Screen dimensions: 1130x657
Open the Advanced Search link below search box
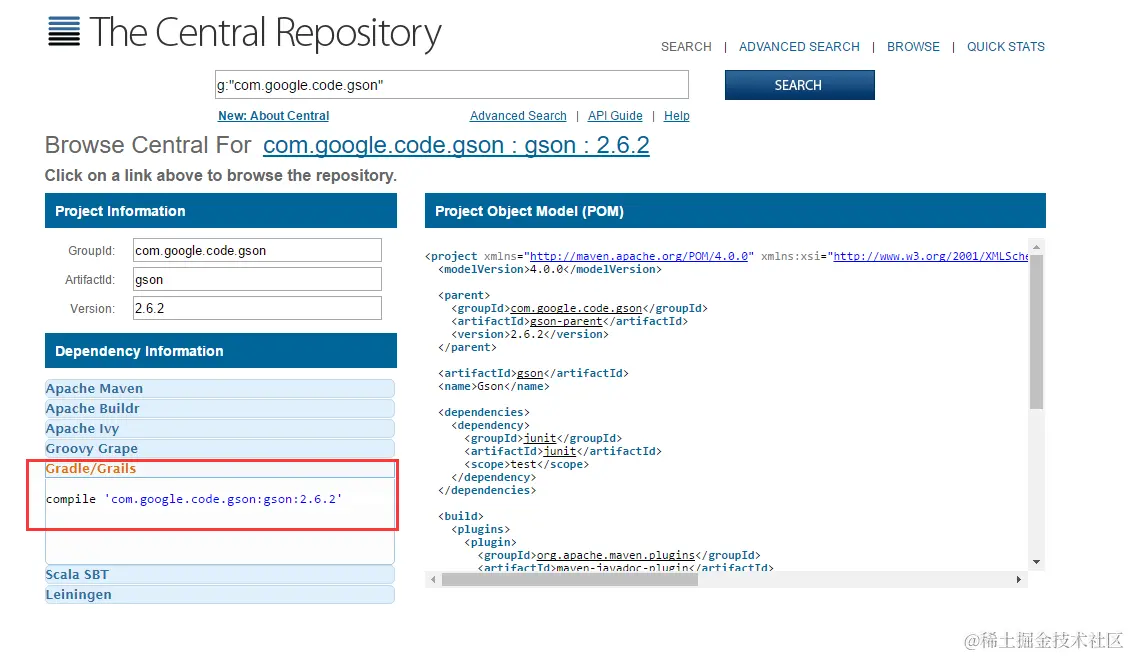(518, 116)
